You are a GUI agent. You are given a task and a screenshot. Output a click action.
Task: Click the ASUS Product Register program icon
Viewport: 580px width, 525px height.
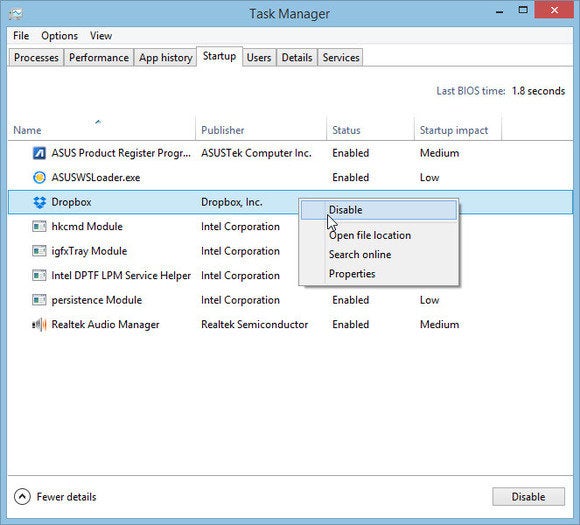coord(39,153)
